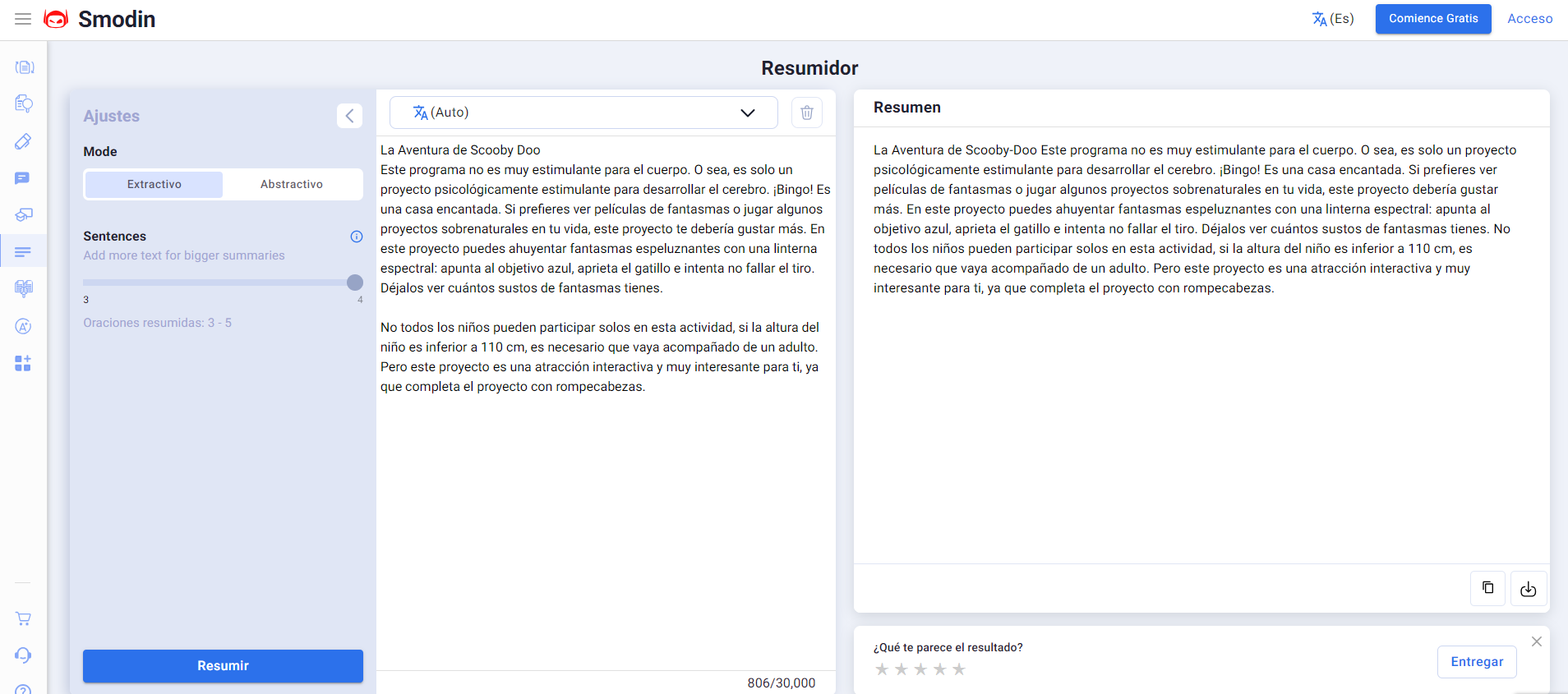Switch mode to Extractivo

154,185
